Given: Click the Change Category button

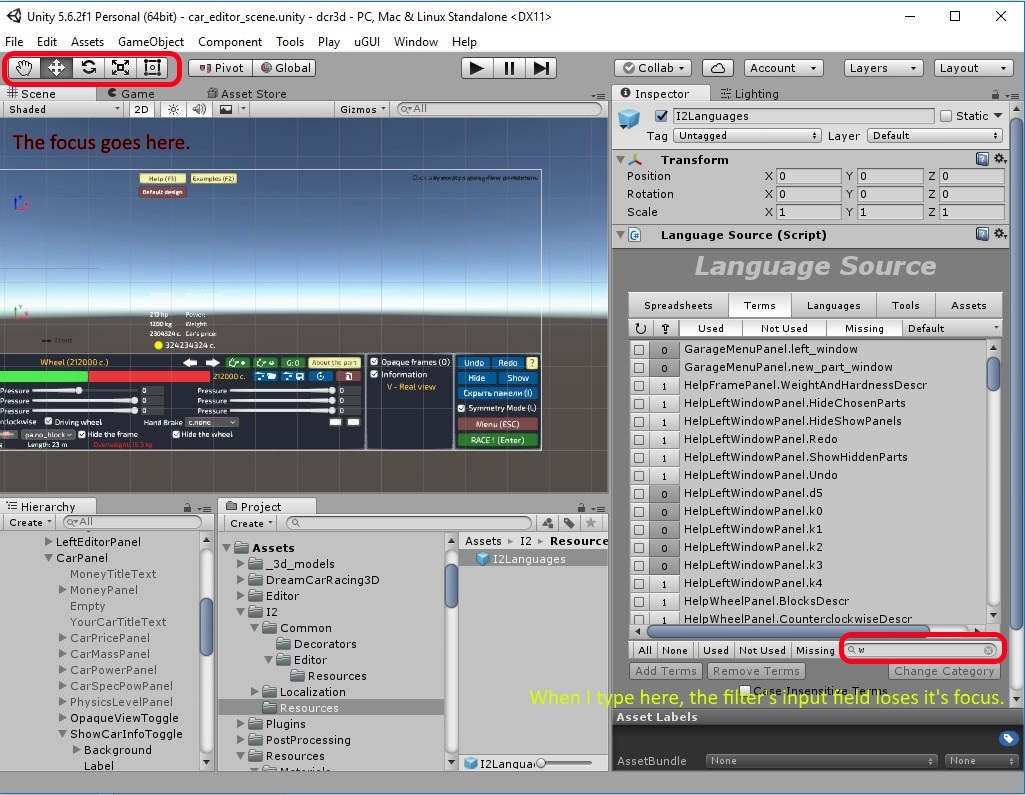Looking at the screenshot, I should pos(943,671).
